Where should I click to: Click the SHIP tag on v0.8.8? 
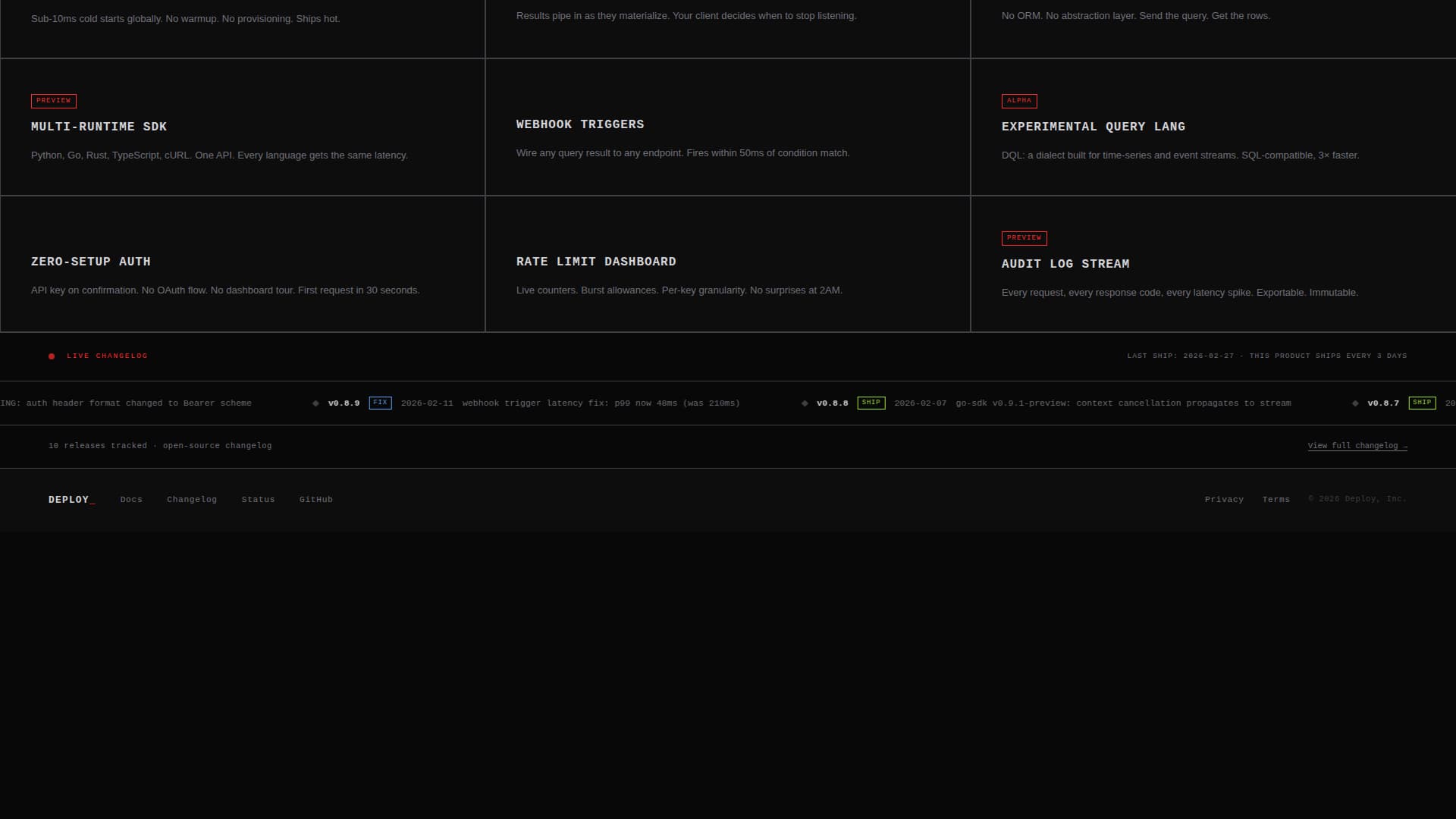[871, 403]
